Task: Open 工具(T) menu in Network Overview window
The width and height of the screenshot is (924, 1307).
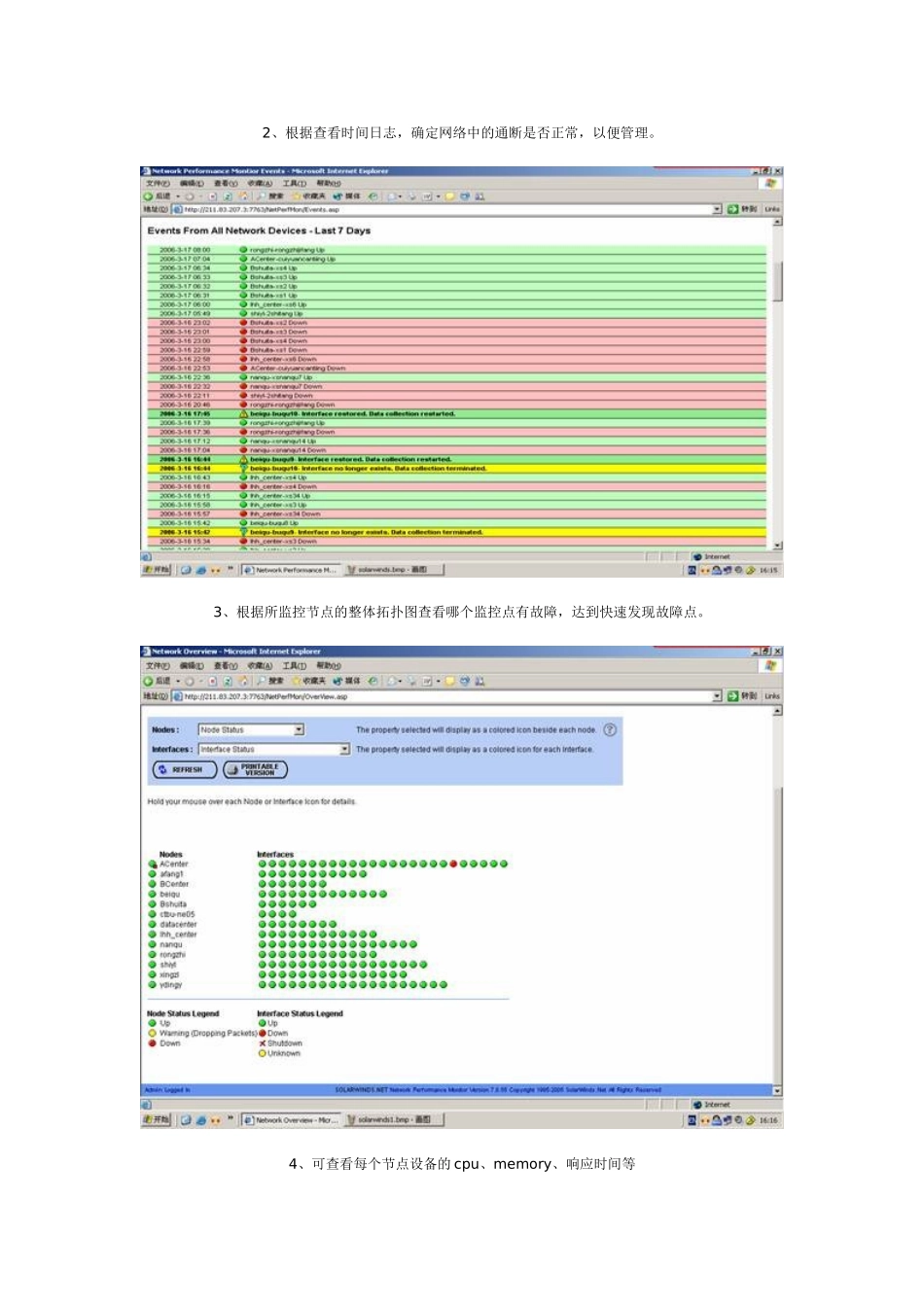Action: [295, 666]
